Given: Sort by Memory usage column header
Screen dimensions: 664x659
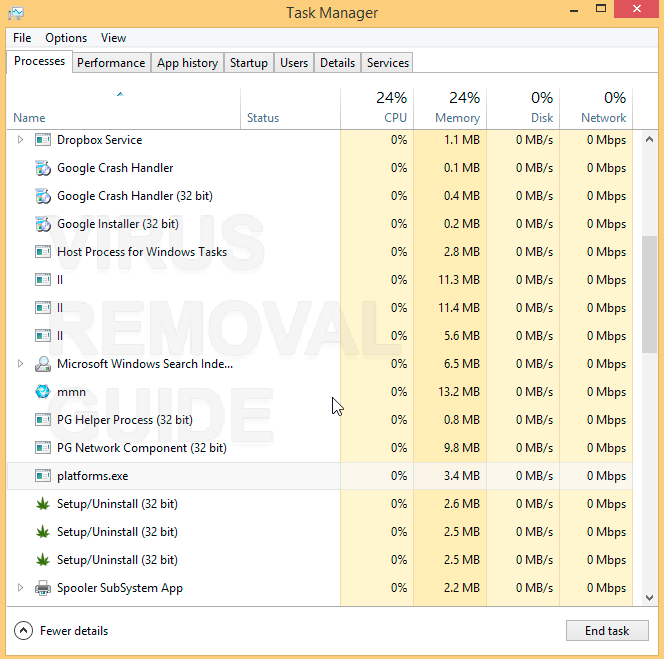Looking at the screenshot, I should (450, 108).
